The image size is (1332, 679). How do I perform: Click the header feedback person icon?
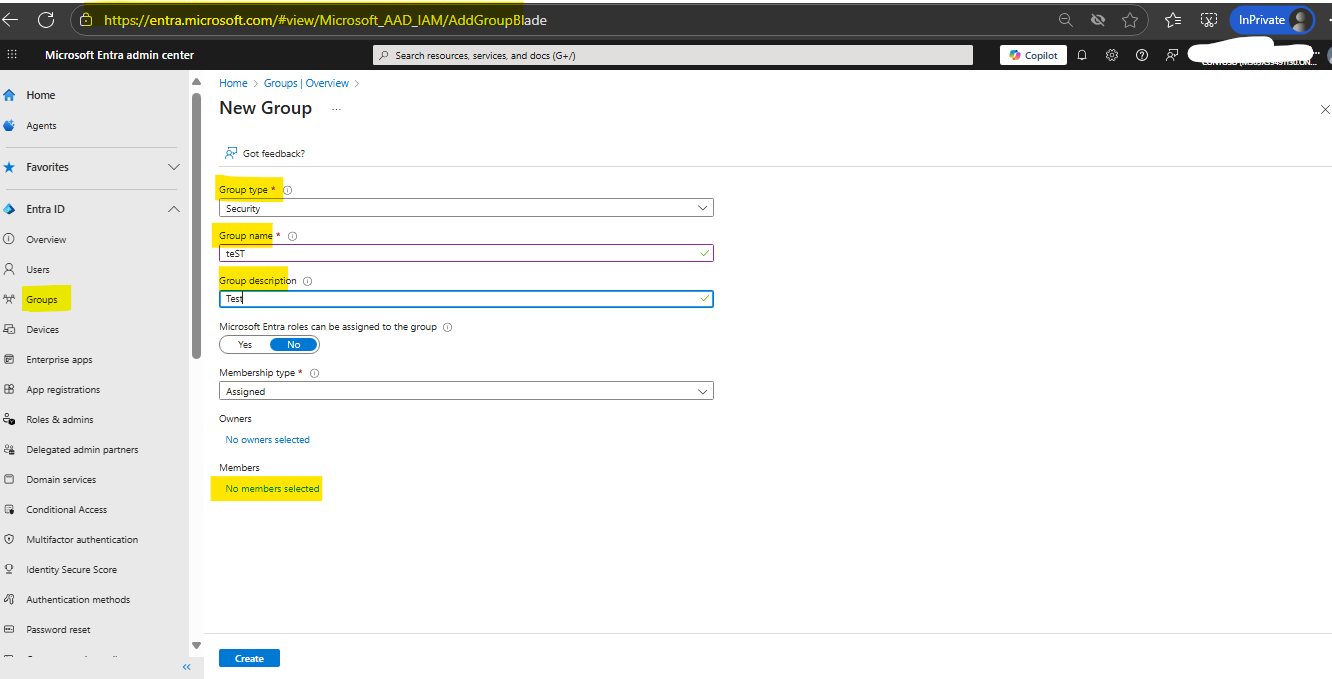[1171, 55]
